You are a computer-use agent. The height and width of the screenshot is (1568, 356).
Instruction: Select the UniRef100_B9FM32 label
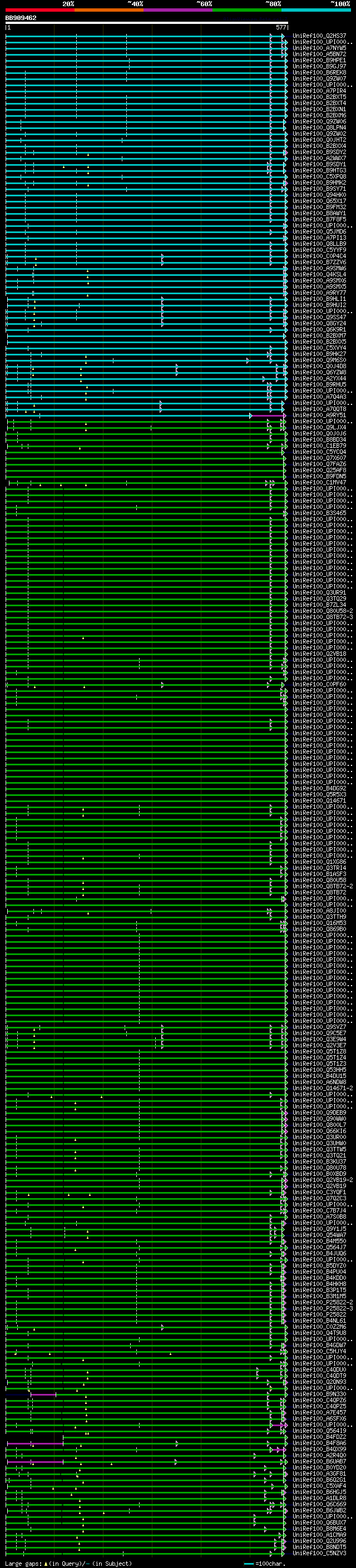click(319, 207)
